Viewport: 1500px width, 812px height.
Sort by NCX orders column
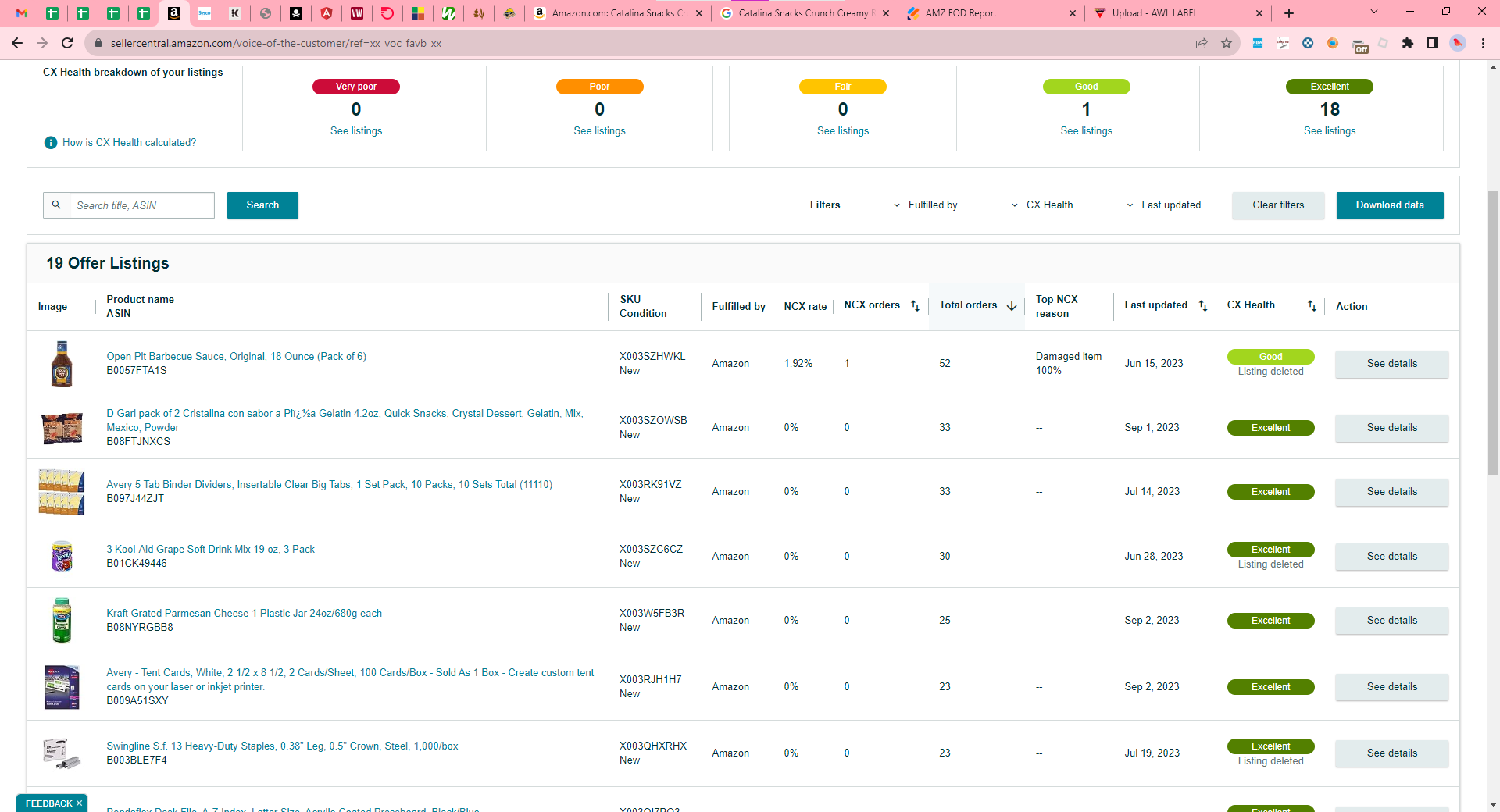click(915, 305)
